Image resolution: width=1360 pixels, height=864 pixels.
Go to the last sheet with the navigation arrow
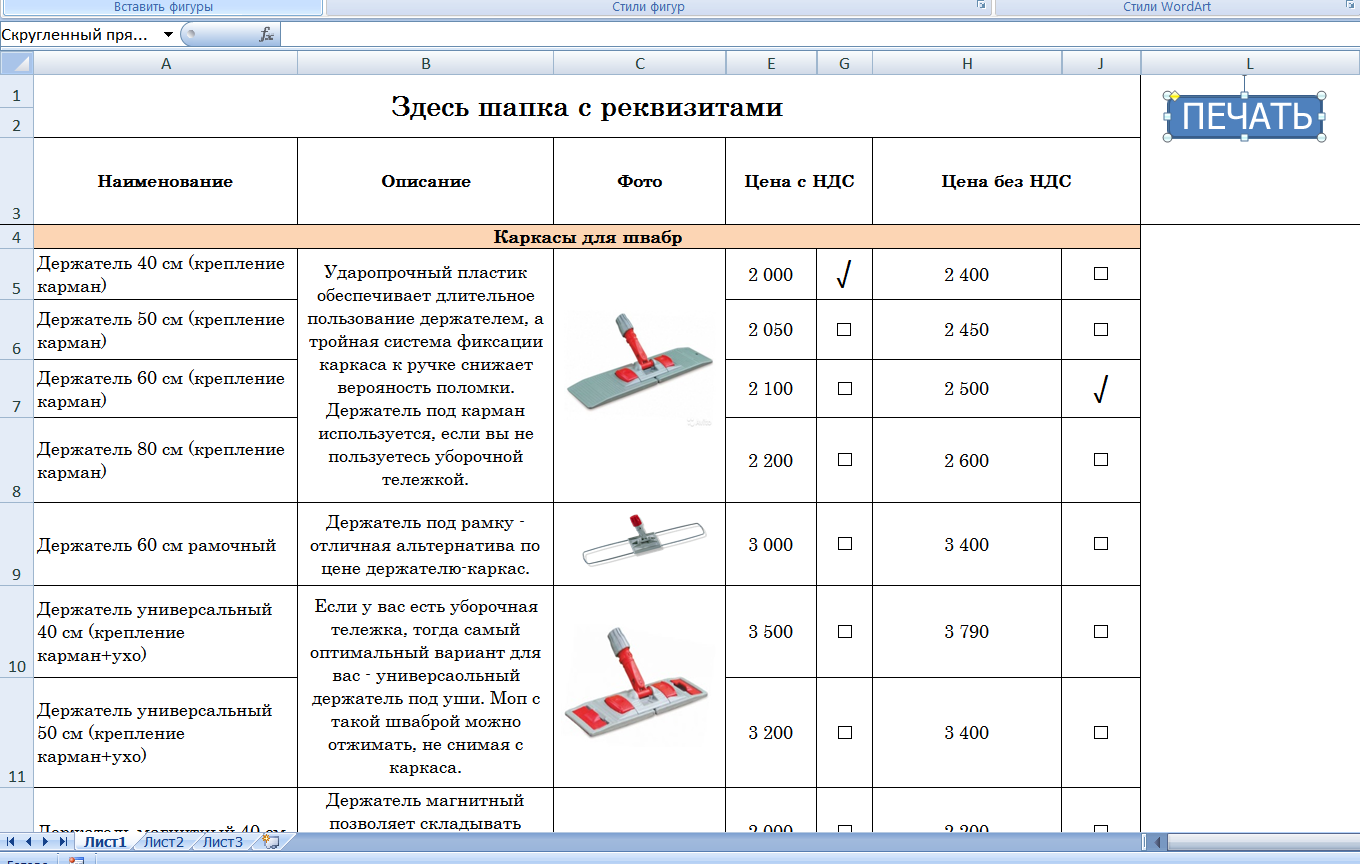[x=62, y=842]
